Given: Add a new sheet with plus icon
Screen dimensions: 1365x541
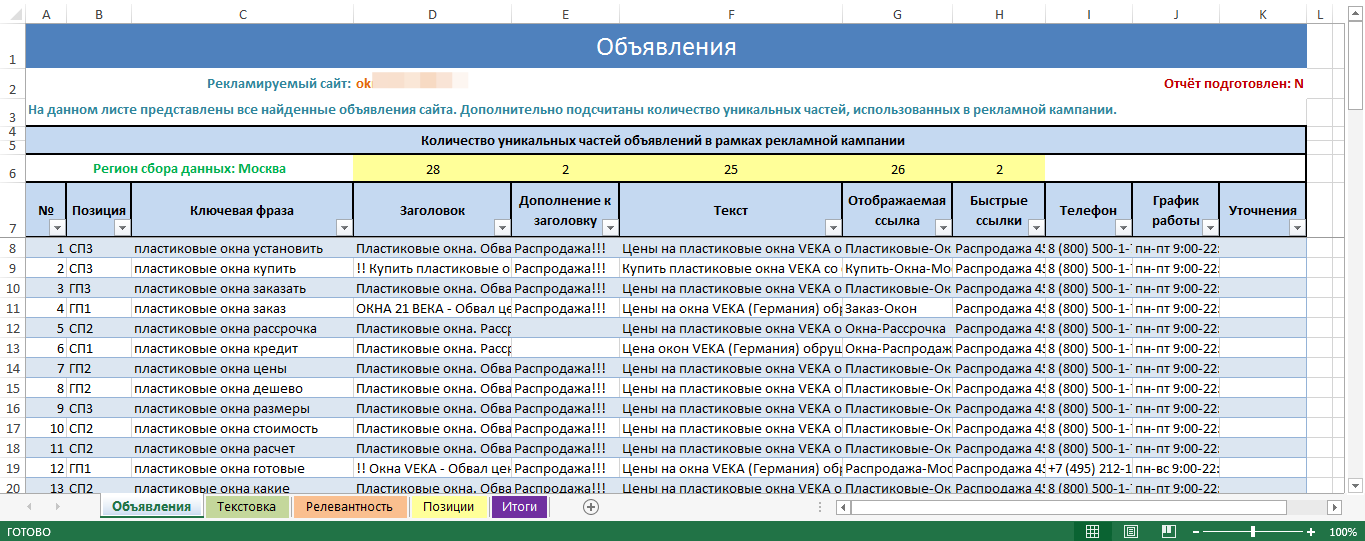Looking at the screenshot, I should pos(591,507).
